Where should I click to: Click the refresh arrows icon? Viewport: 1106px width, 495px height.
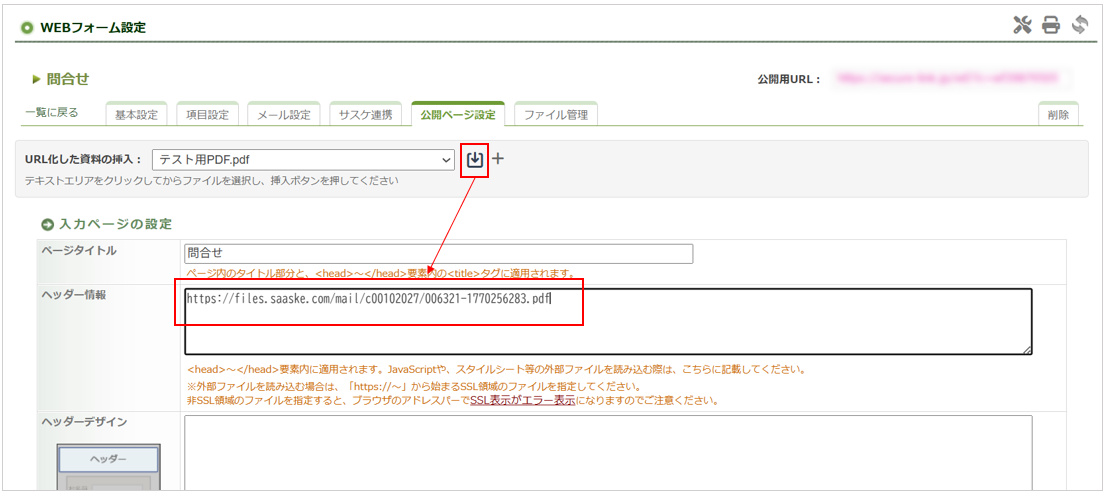pyautogui.click(x=1079, y=26)
